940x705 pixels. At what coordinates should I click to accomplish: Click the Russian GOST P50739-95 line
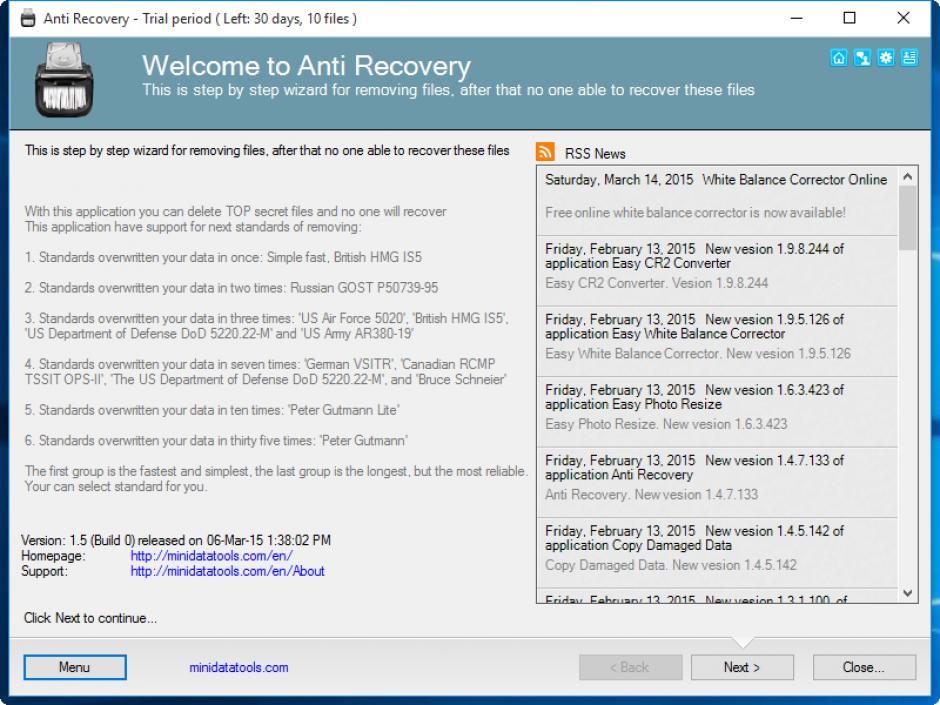pyautogui.click(x=231, y=288)
